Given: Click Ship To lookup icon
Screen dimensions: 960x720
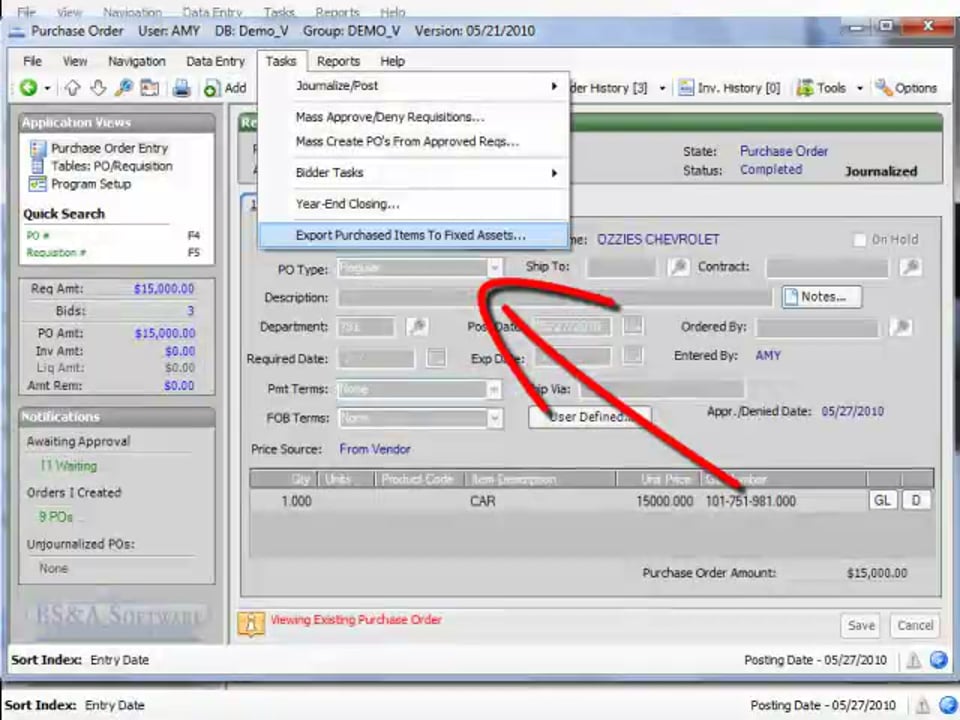Looking at the screenshot, I should [678, 267].
